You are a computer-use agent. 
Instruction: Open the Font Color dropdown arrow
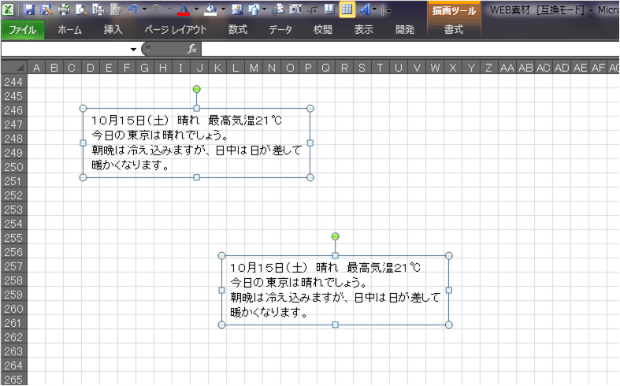pos(196,9)
